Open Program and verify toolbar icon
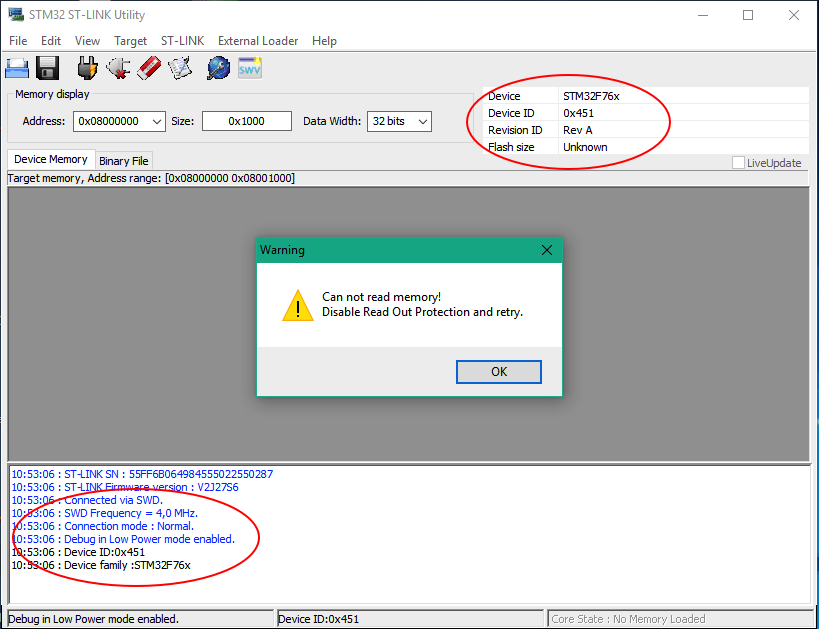Screen dimensions: 819x629 pyautogui.click(x=180, y=68)
